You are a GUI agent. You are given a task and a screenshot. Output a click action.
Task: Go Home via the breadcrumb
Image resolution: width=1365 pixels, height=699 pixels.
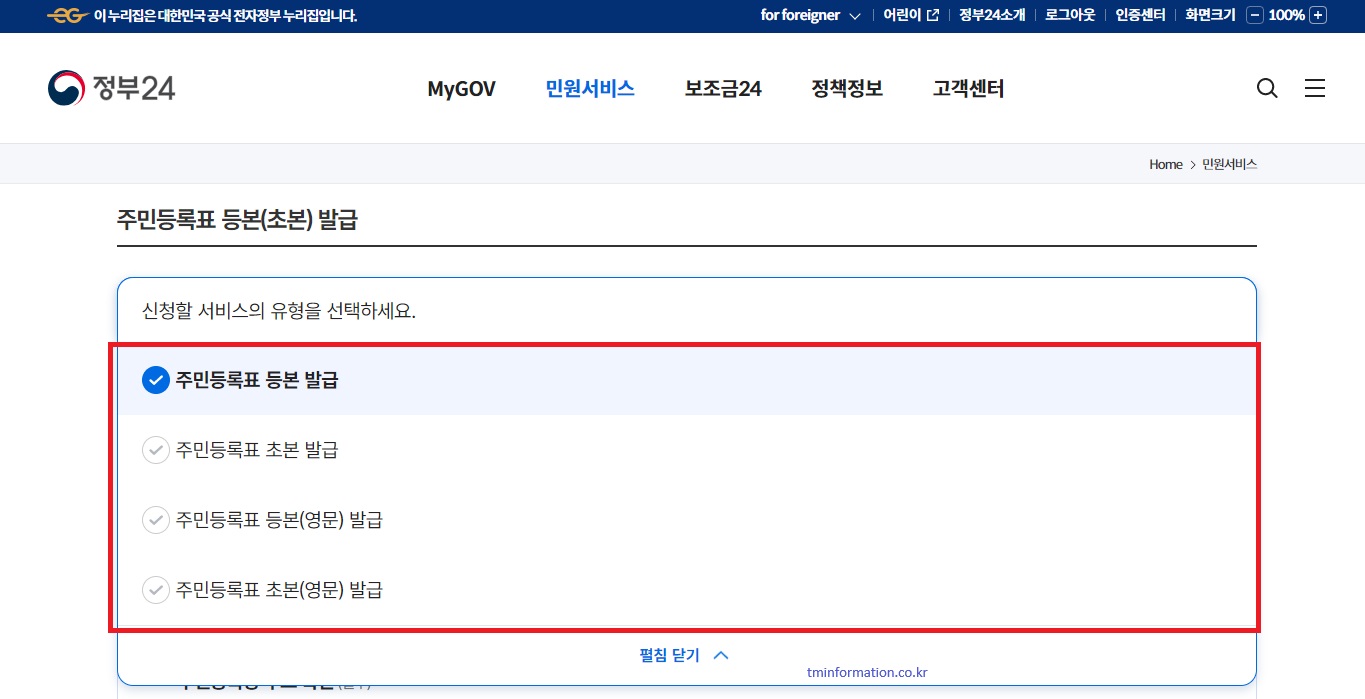point(1165,164)
